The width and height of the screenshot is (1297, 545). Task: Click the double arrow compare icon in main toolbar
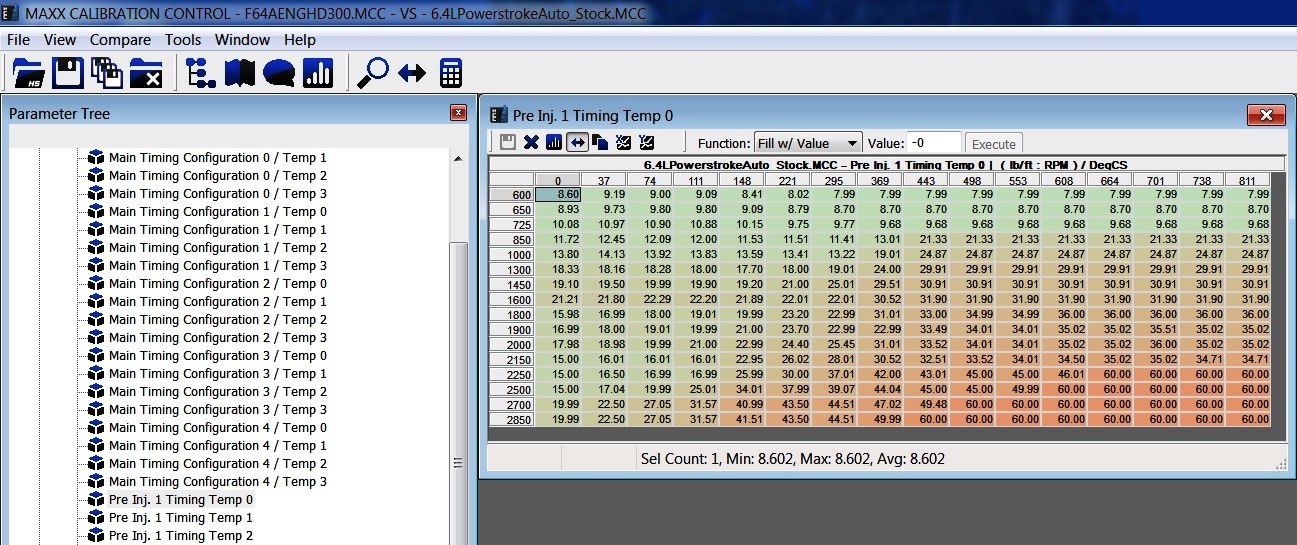pos(412,73)
